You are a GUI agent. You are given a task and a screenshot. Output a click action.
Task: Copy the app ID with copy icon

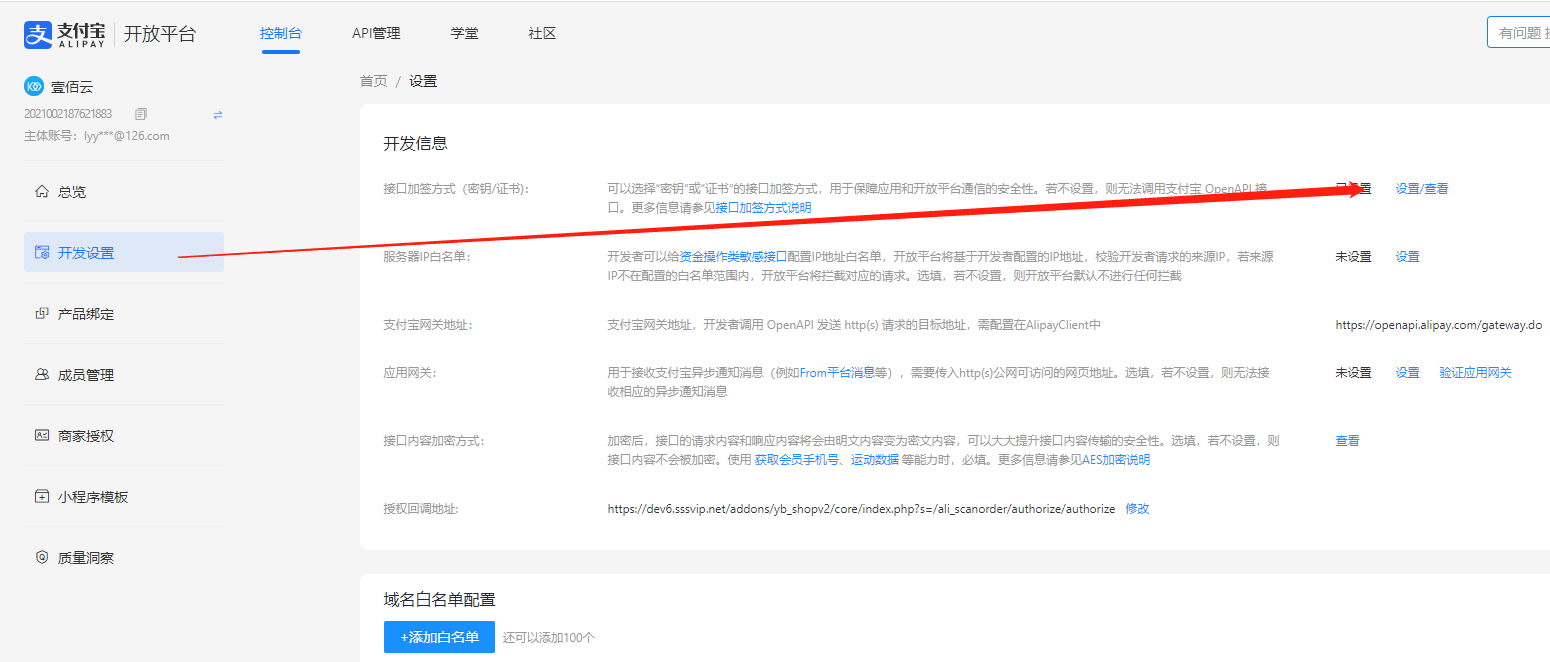click(x=141, y=114)
